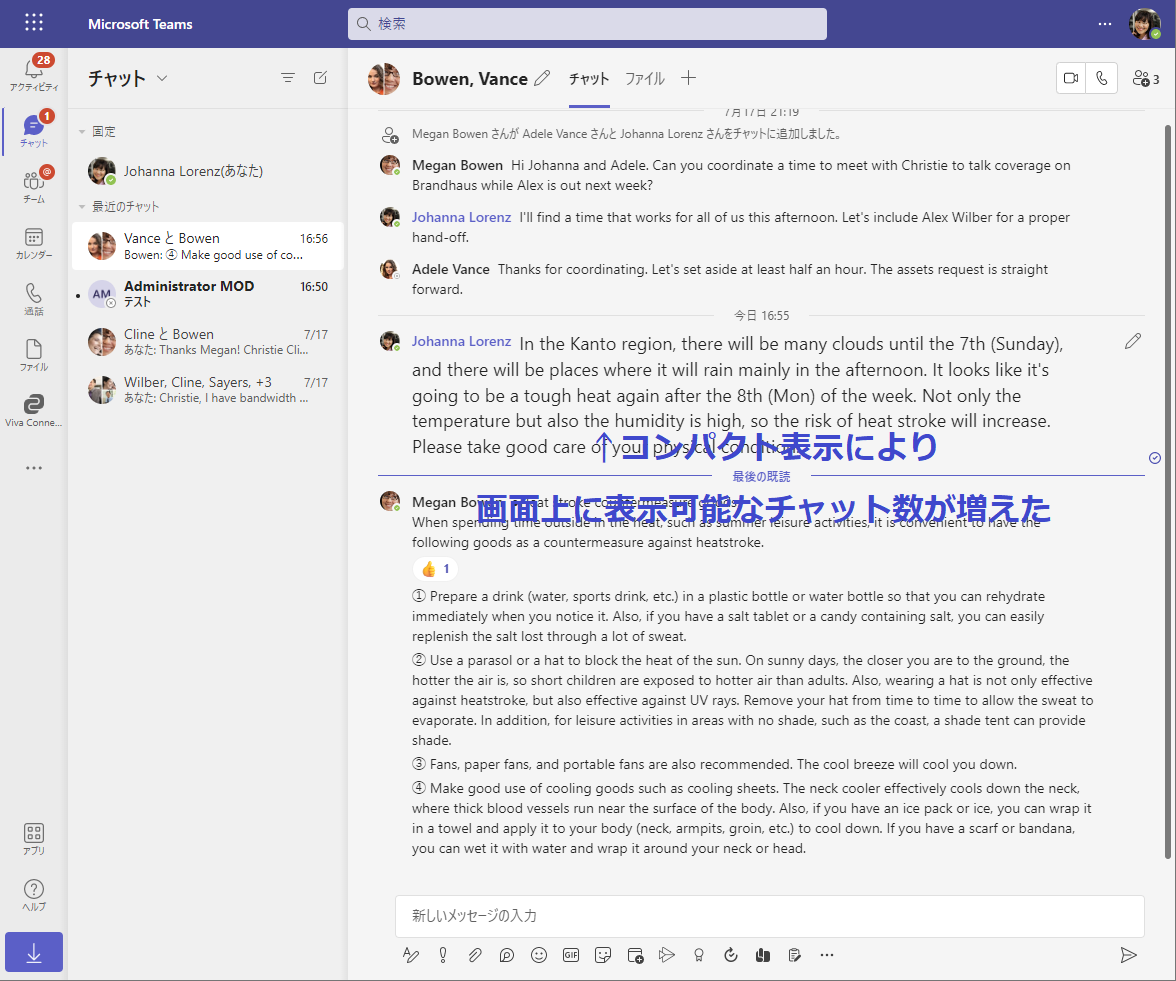Open the Apps store
The width and height of the screenshot is (1176, 981).
tap(34, 838)
